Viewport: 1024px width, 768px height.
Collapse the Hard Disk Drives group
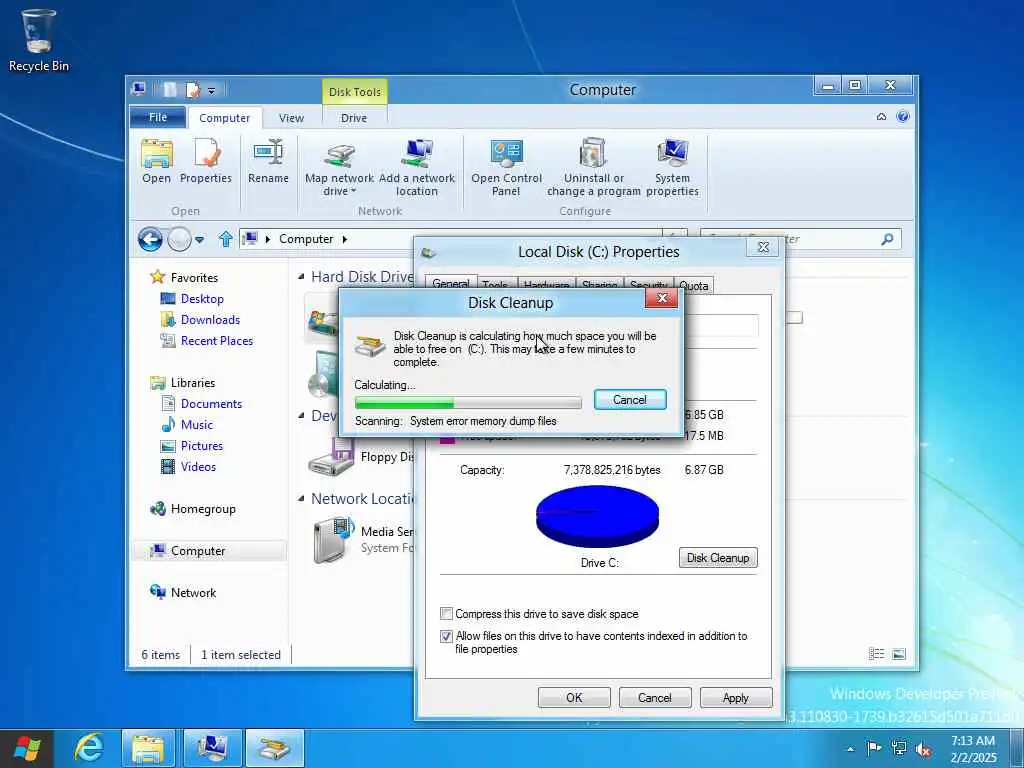(301, 277)
